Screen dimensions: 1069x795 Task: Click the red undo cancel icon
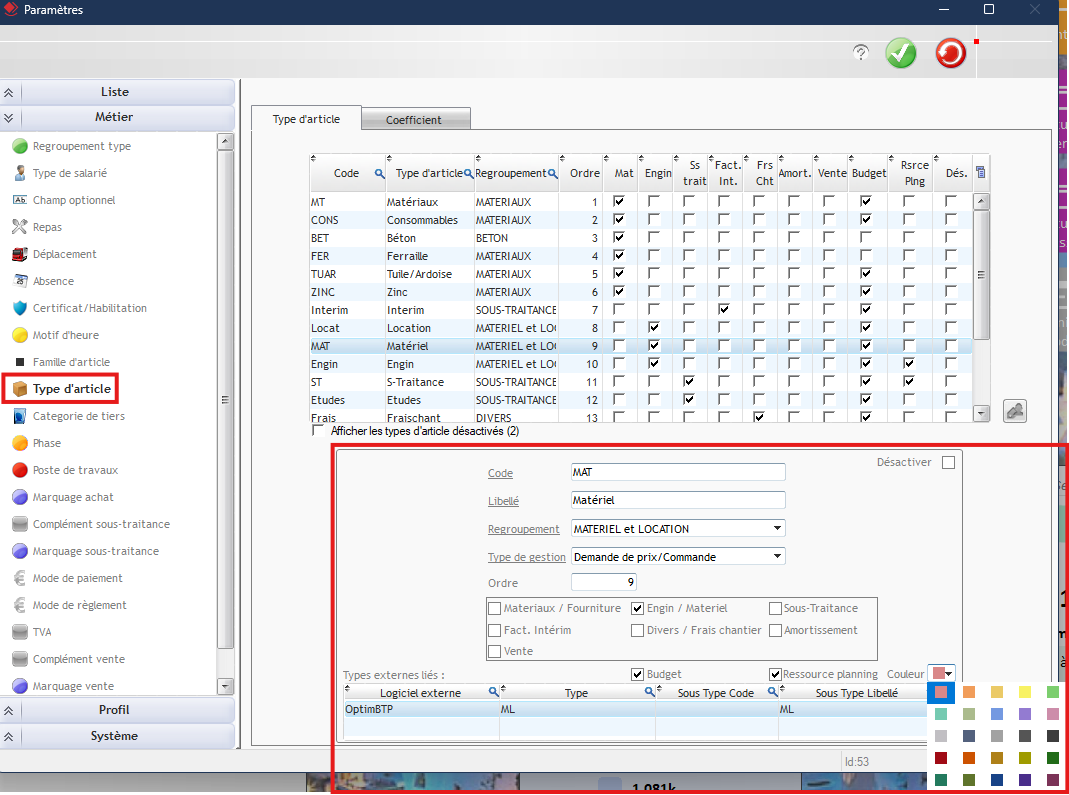[950, 54]
